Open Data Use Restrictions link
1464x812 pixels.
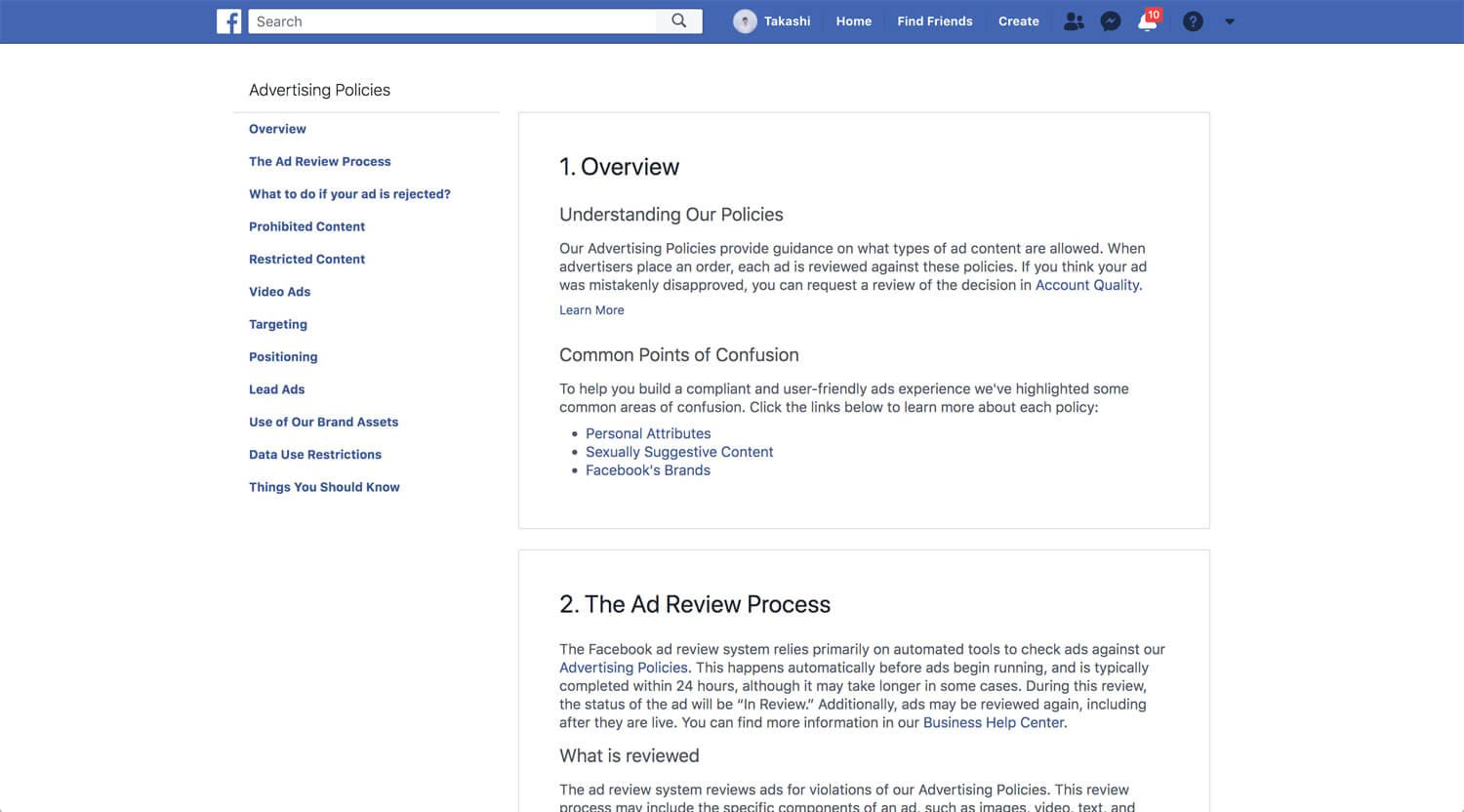[315, 455]
